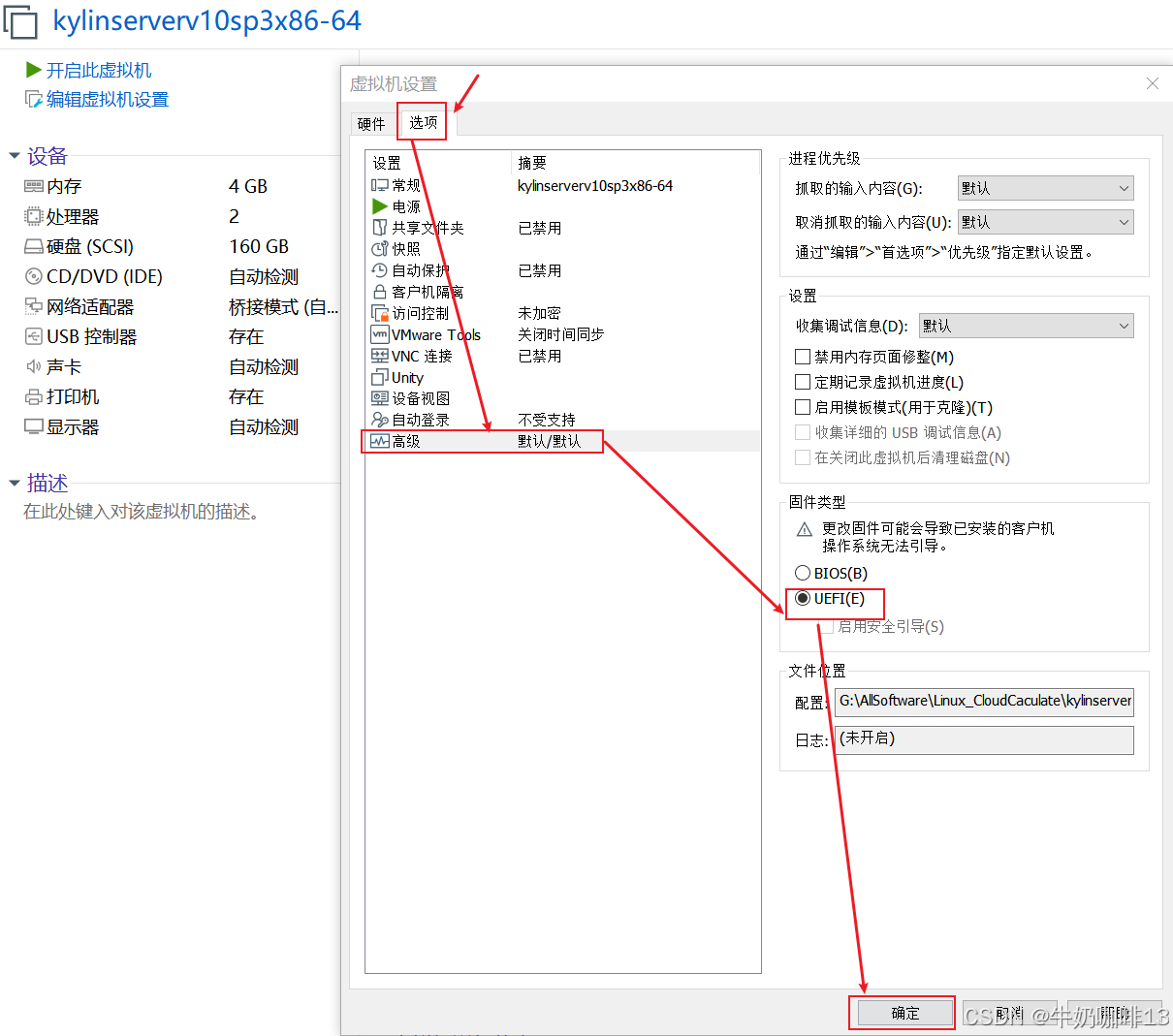Click the 客户机隔离 lock icon
Viewport: 1173px width, 1036px height.
tap(380, 292)
